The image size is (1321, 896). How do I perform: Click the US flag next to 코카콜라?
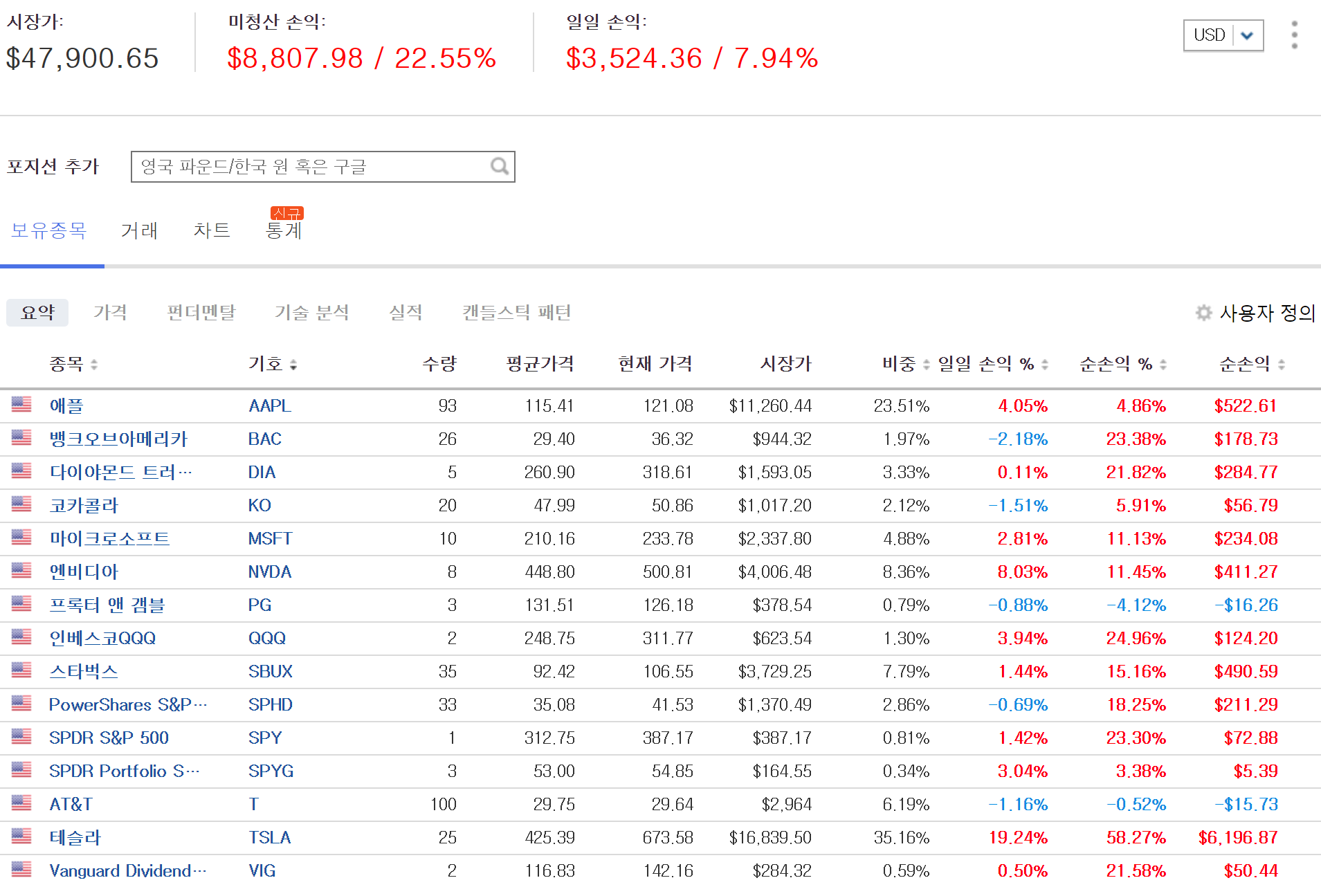tap(21, 504)
